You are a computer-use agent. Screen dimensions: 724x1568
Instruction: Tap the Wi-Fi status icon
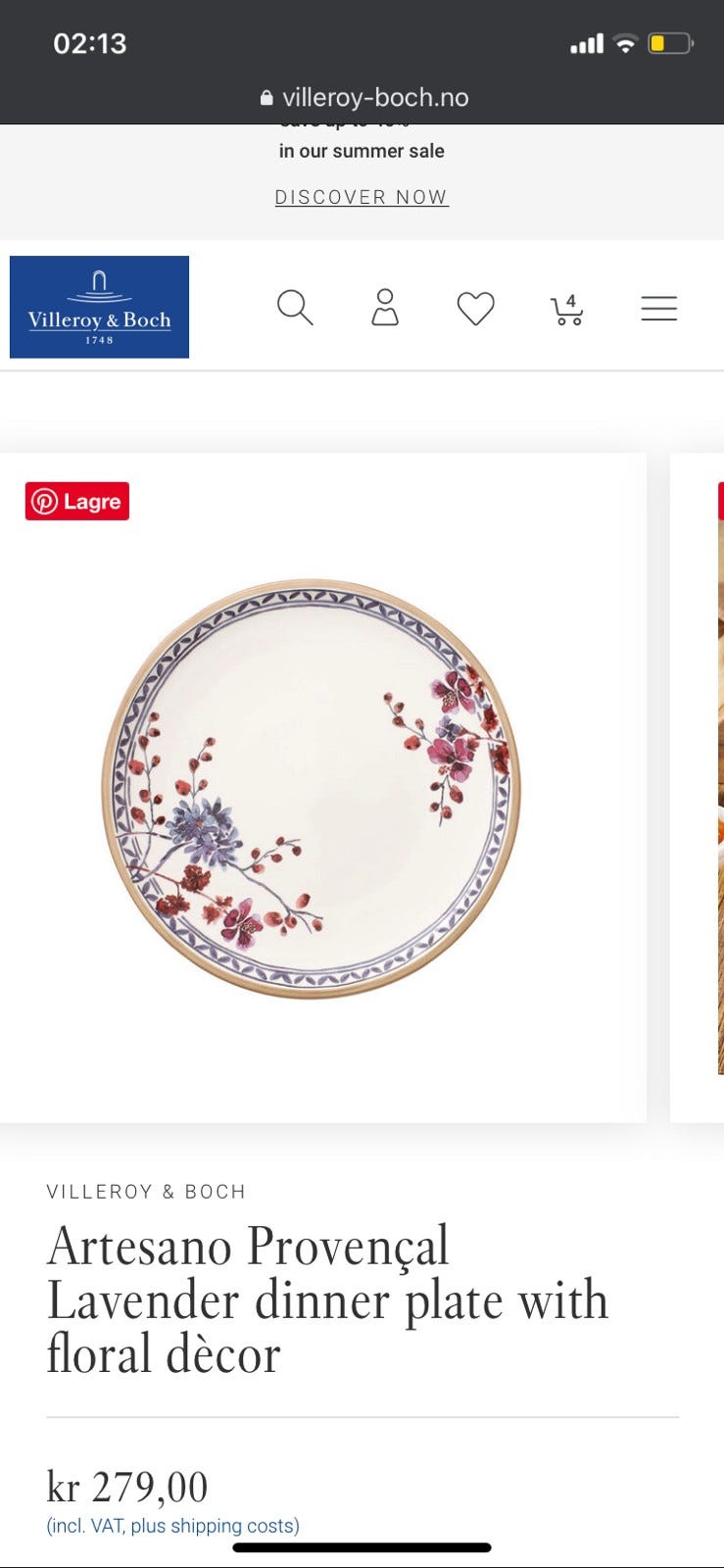[x=625, y=43]
